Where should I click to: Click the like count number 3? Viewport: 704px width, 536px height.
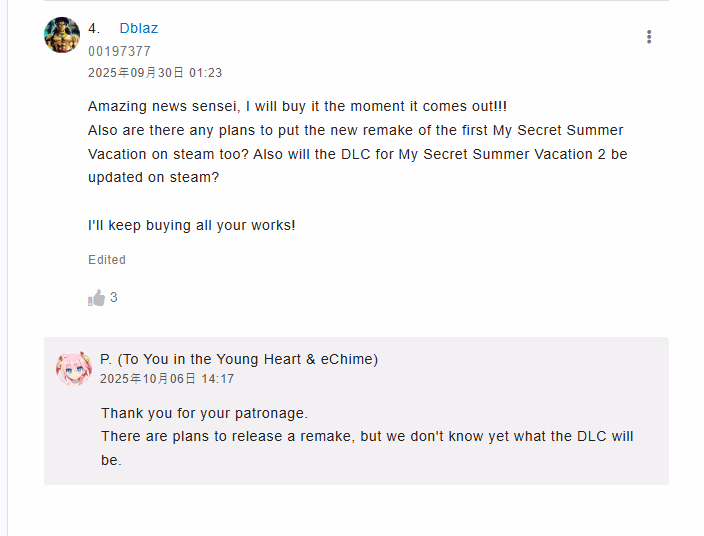[x=114, y=297]
